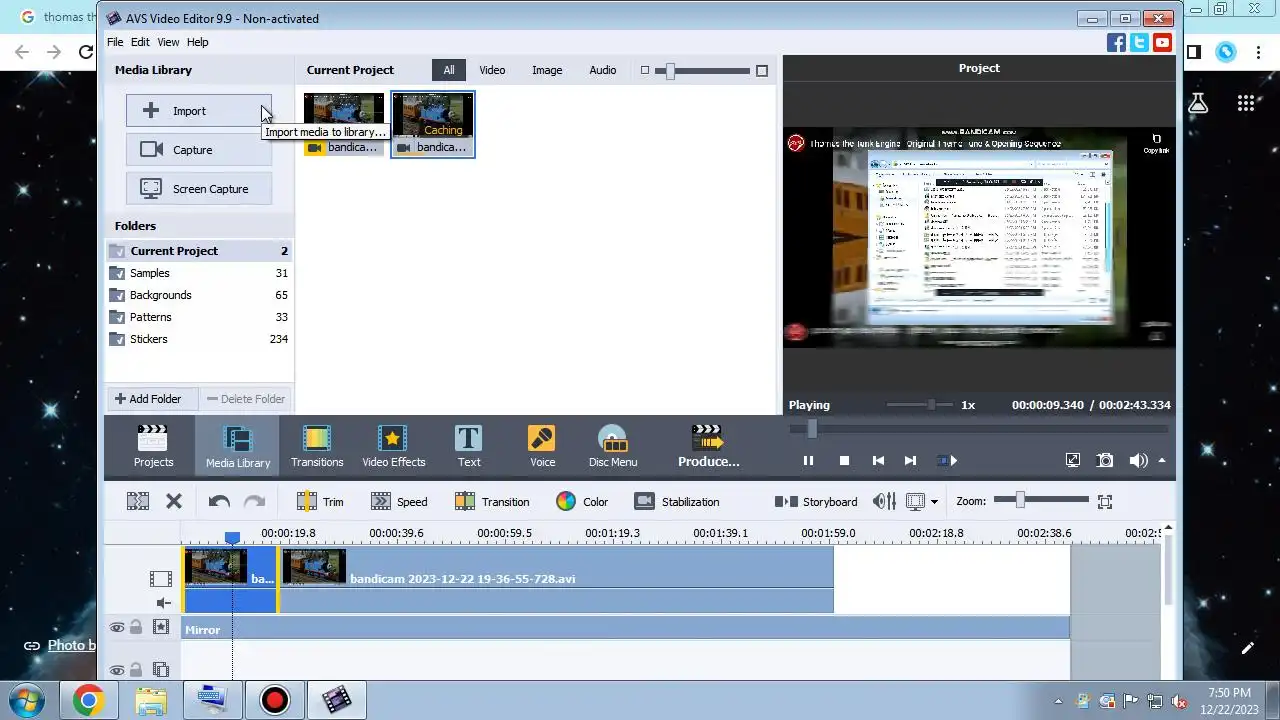
Task: Redo the last action
Action: click(x=255, y=502)
